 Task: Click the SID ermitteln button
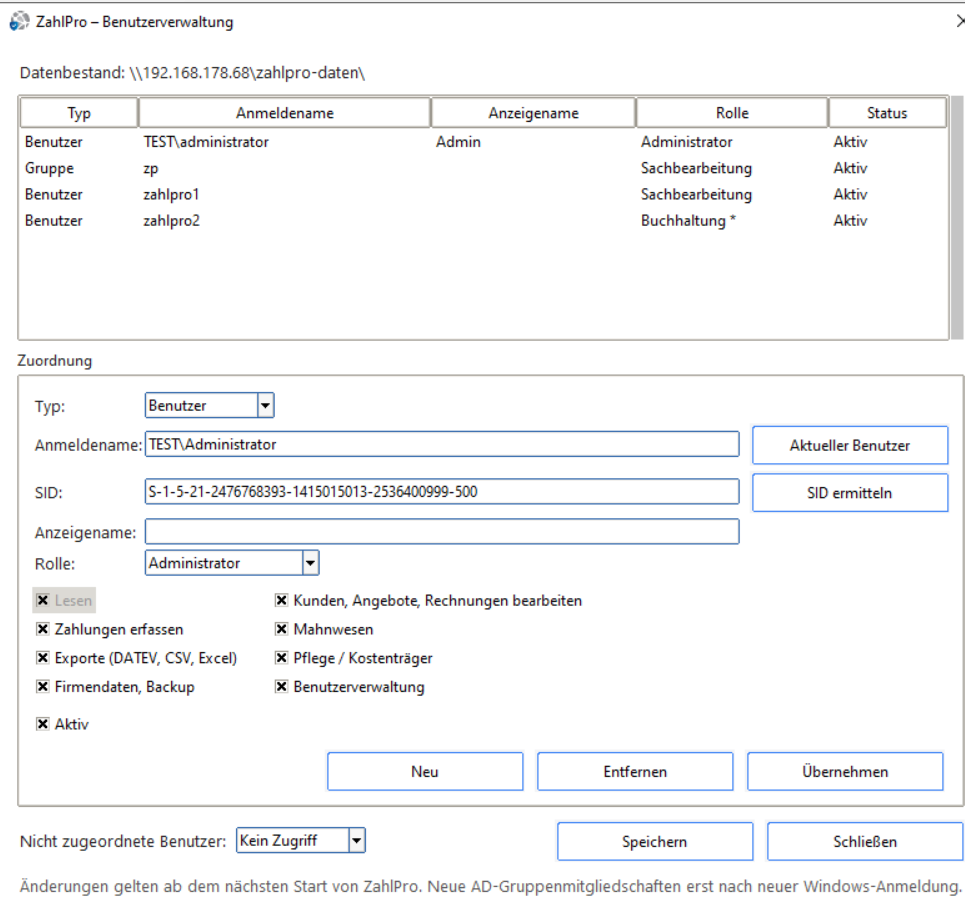[x=850, y=492]
